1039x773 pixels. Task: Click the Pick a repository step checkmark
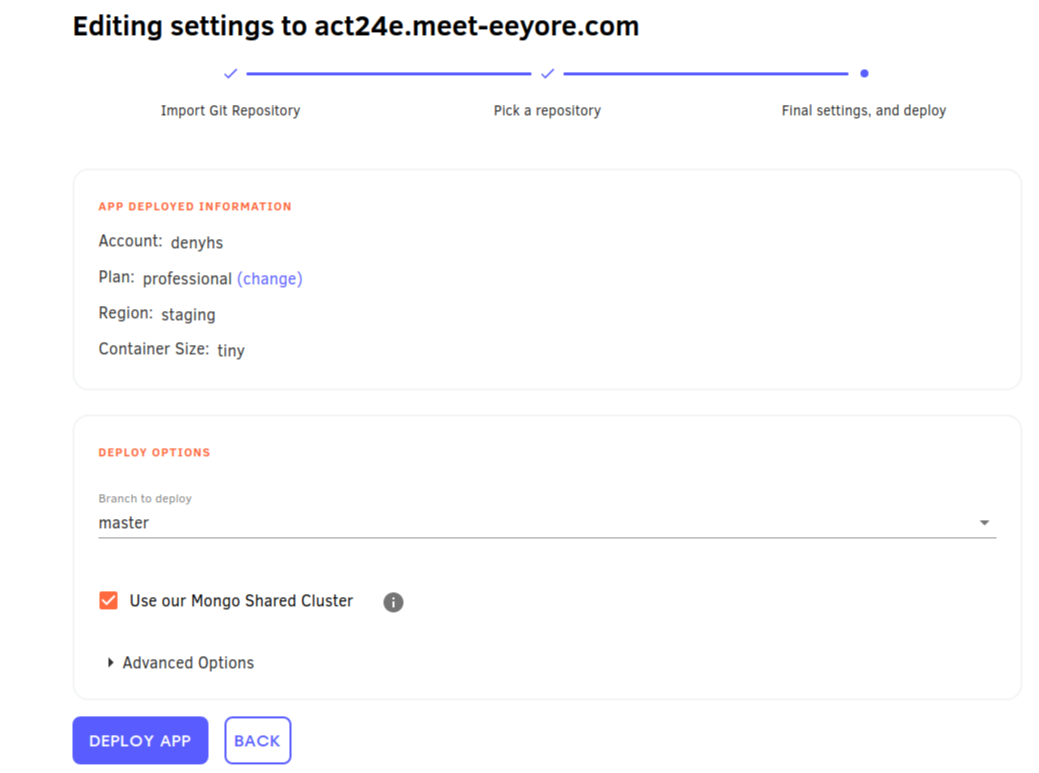tap(547, 74)
